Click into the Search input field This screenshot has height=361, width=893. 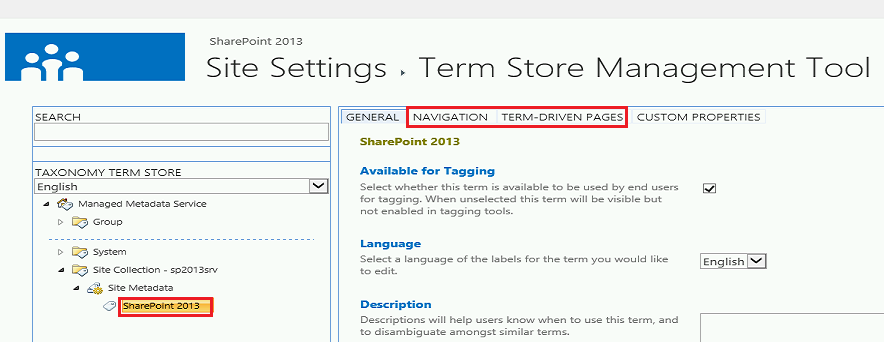[x=181, y=132]
